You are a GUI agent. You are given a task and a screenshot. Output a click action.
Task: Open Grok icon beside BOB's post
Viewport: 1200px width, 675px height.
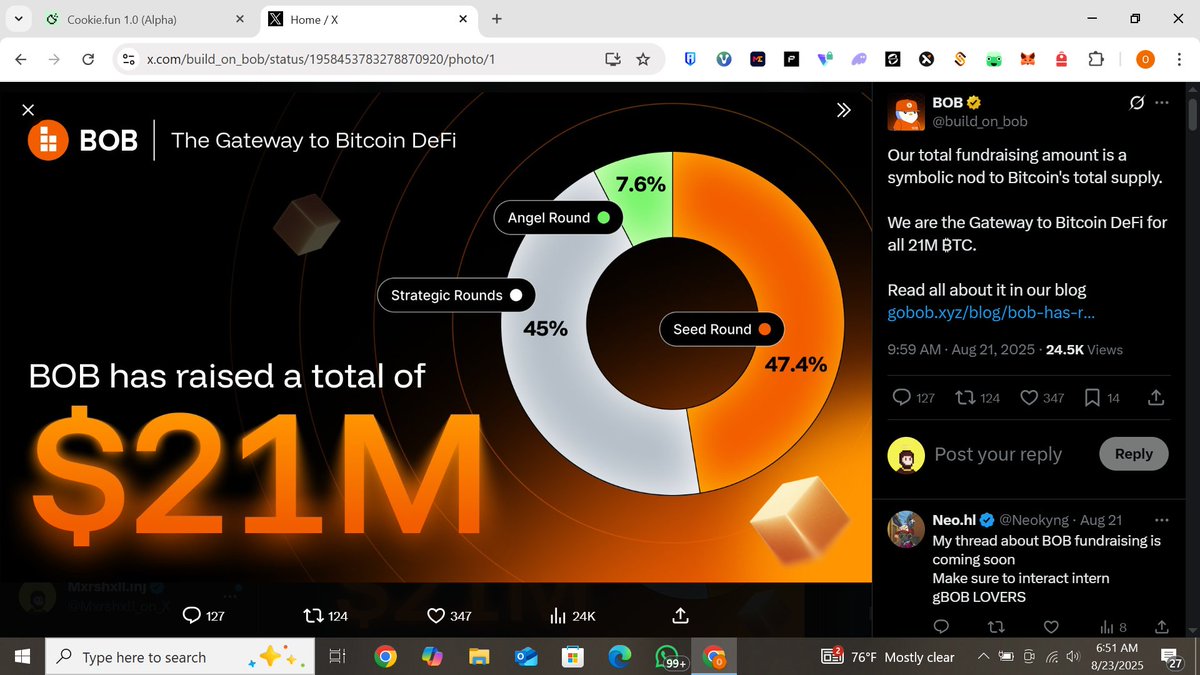coord(1136,103)
